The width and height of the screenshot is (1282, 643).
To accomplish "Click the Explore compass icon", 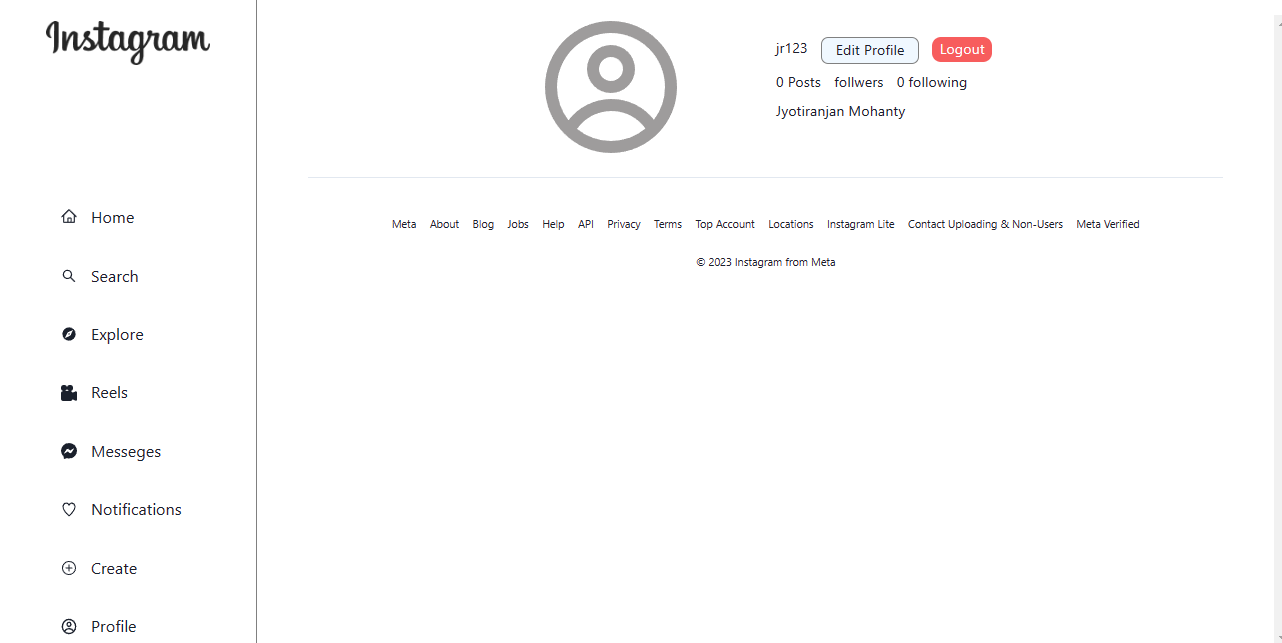I will (69, 334).
